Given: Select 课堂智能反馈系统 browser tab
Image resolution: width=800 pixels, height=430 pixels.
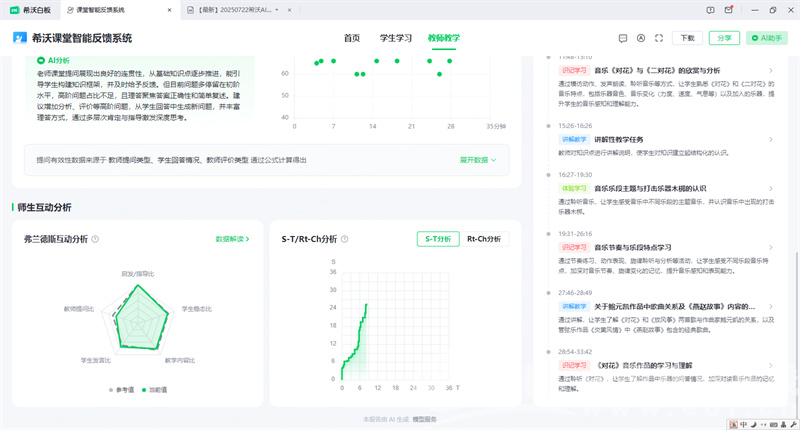Looking at the screenshot, I should click(120, 10).
